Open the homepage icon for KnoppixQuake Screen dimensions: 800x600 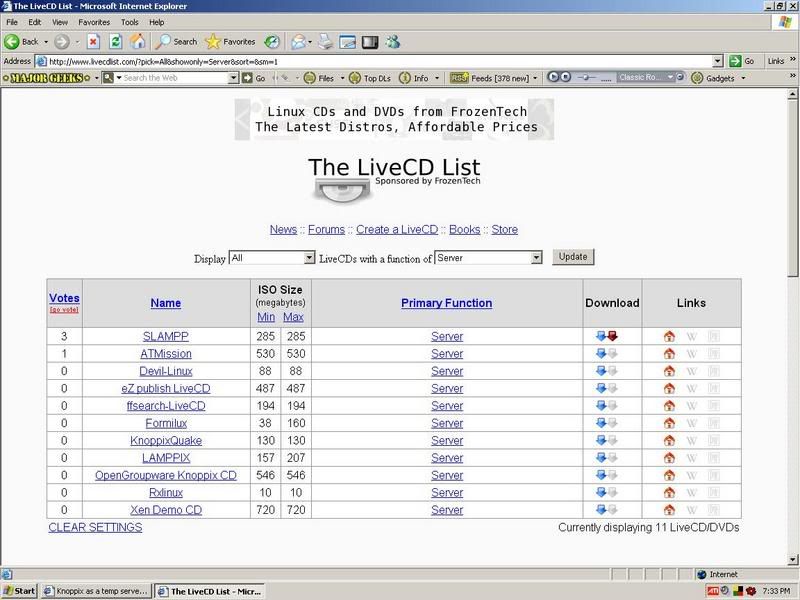coord(669,440)
